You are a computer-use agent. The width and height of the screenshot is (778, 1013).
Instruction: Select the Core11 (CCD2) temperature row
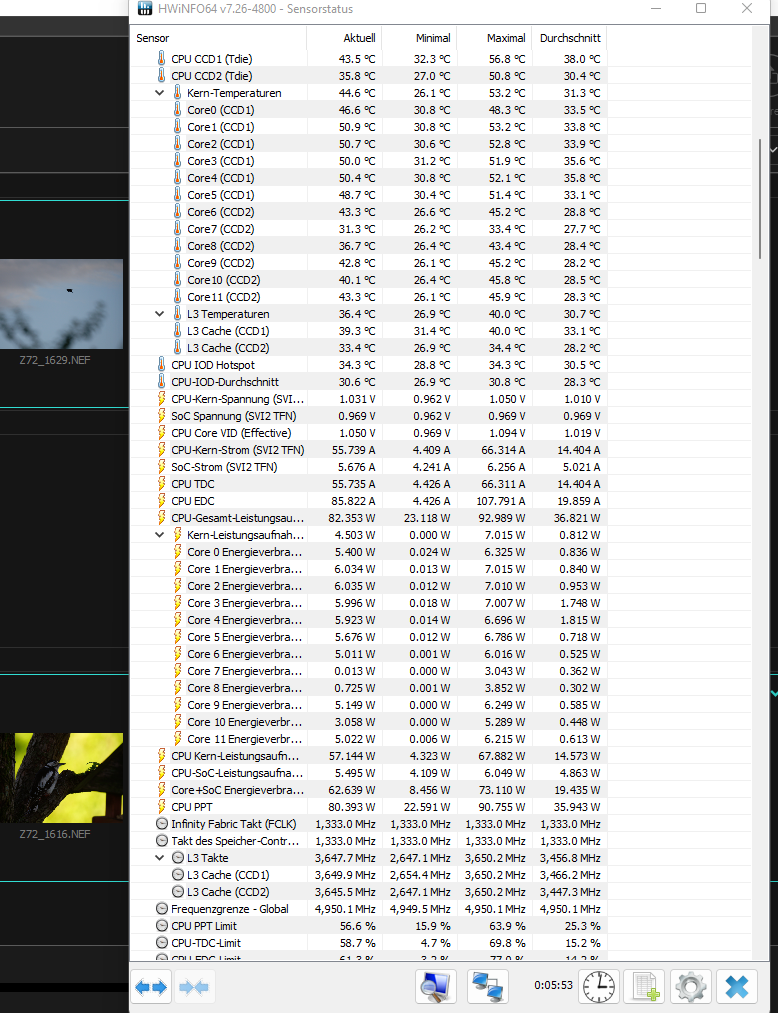pyautogui.click(x=368, y=297)
